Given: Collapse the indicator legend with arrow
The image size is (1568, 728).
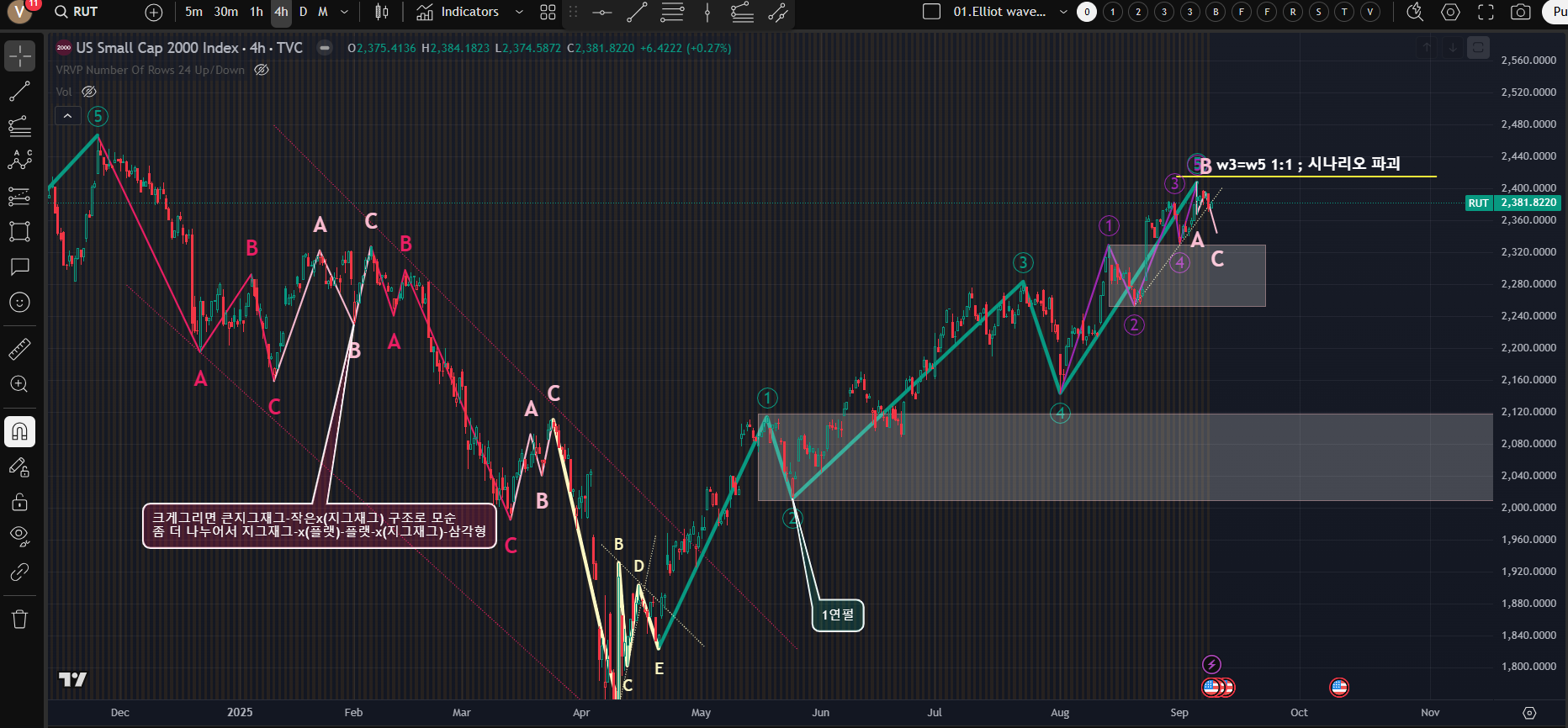Looking at the screenshot, I should (67, 116).
